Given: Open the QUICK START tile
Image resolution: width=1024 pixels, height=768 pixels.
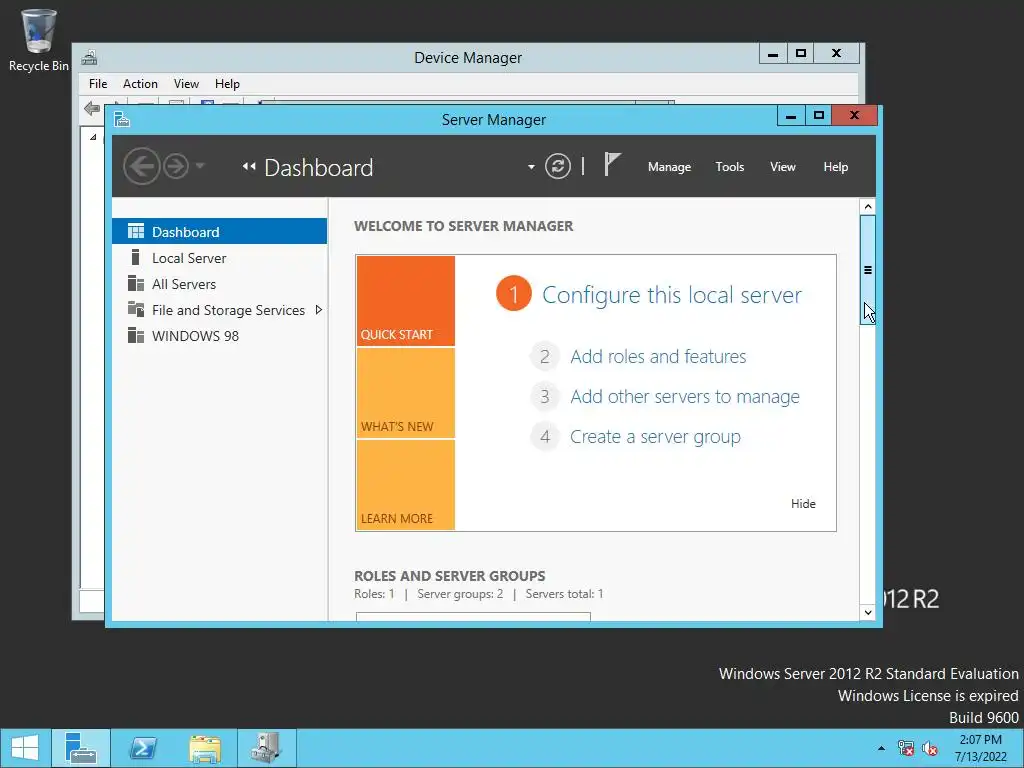Looking at the screenshot, I should [x=406, y=301].
